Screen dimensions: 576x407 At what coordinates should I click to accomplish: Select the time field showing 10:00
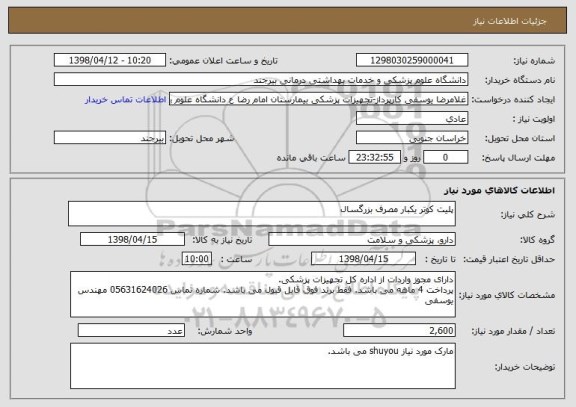[197, 259]
